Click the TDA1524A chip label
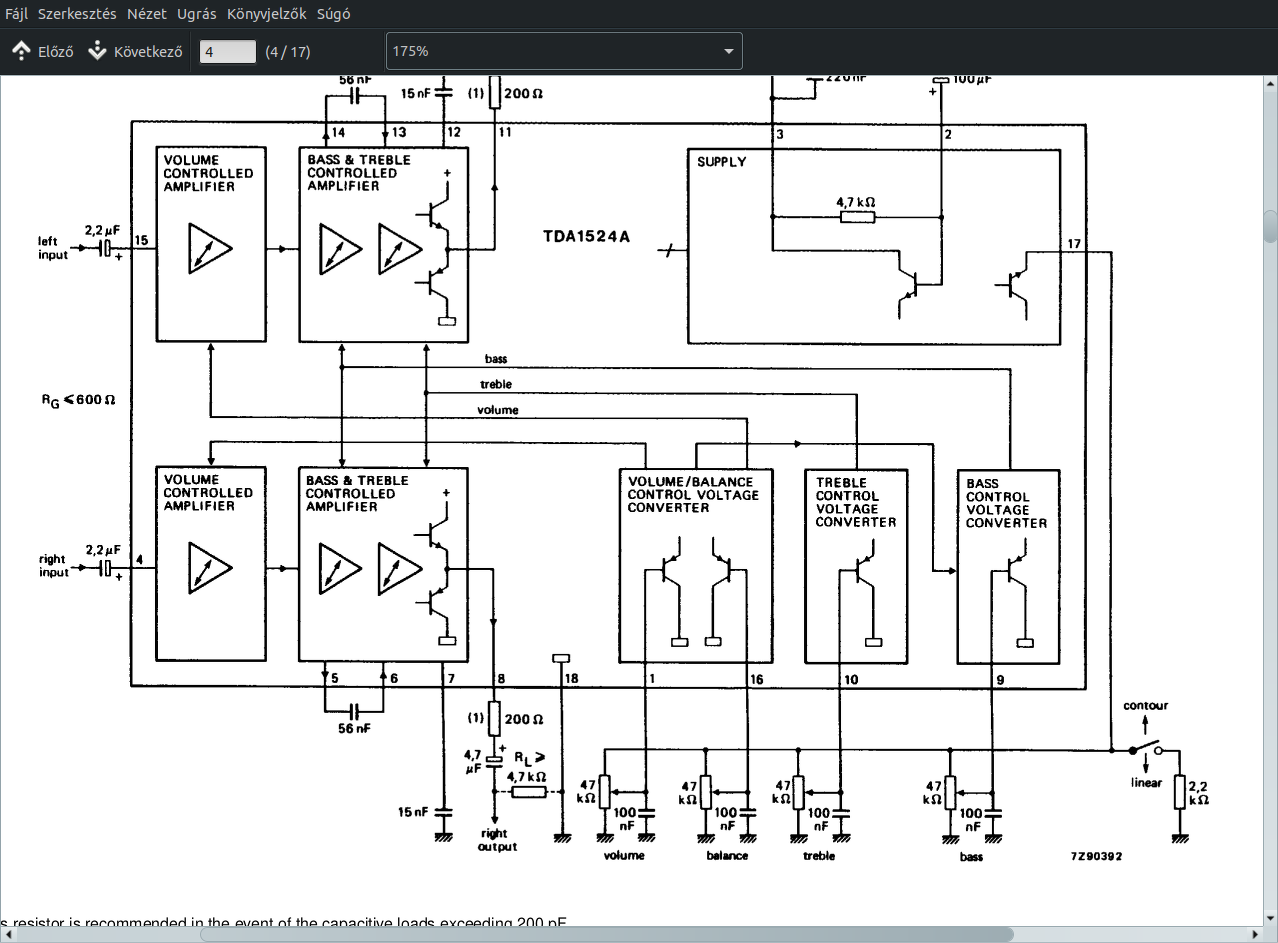The height and width of the screenshot is (943, 1278). 587,239
